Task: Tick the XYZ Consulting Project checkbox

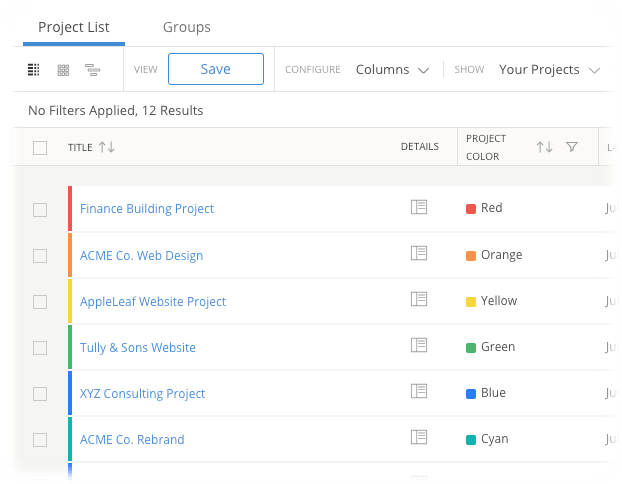Action: pos(40,394)
